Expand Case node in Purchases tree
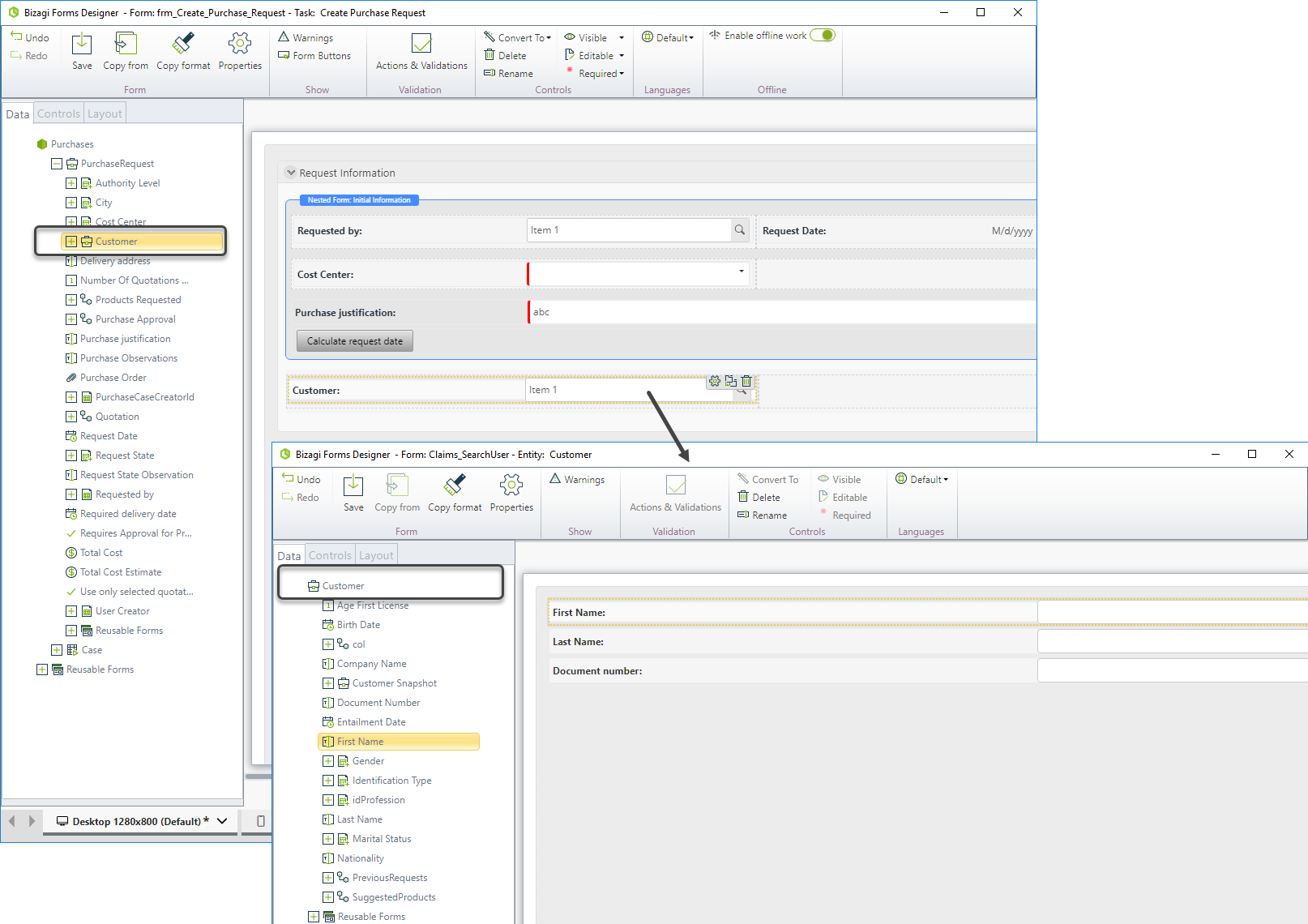 [x=57, y=650]
